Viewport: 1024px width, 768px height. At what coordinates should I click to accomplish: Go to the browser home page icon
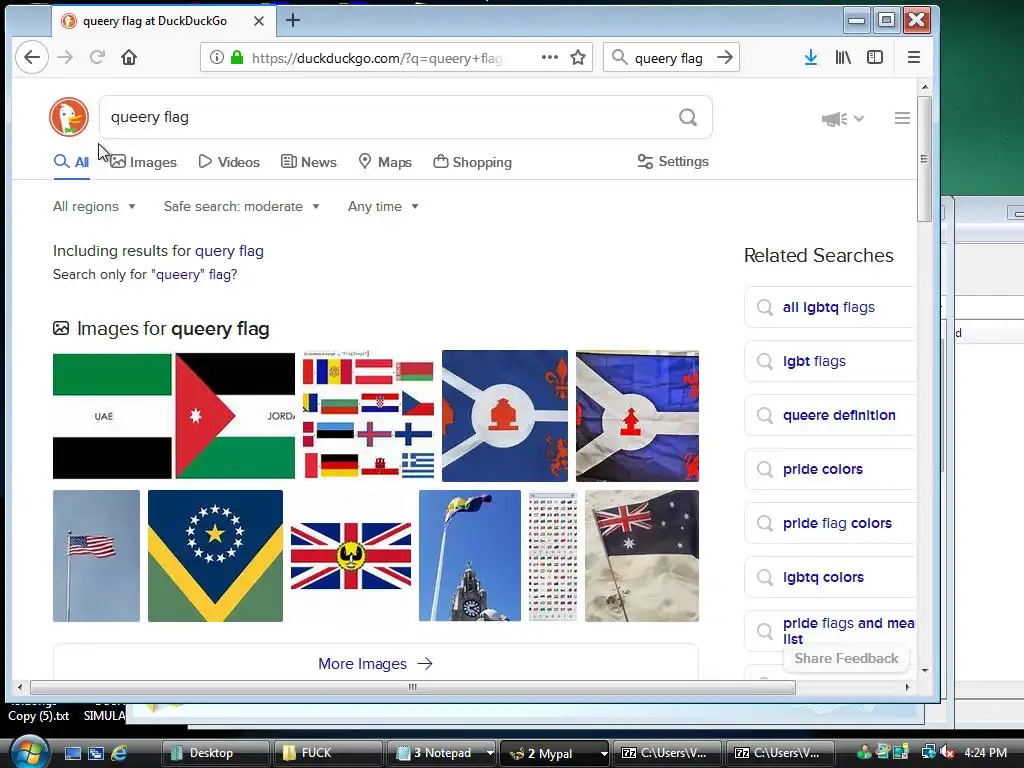pyautogui.click(x=129, y=57)
